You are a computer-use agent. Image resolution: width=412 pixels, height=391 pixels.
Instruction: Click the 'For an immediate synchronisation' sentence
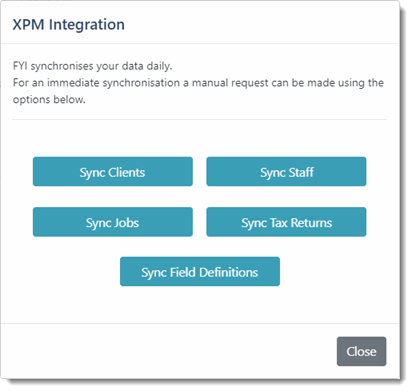pos(198,91)
